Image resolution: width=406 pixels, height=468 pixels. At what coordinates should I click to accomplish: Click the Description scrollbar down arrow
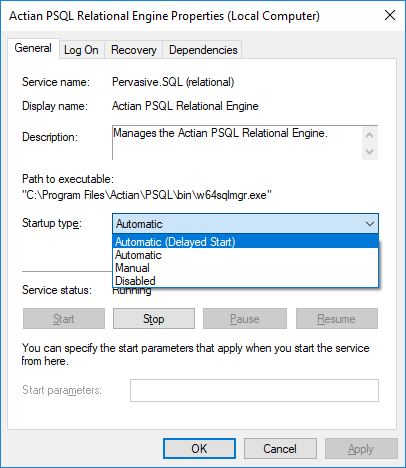(x=369, y=152)
